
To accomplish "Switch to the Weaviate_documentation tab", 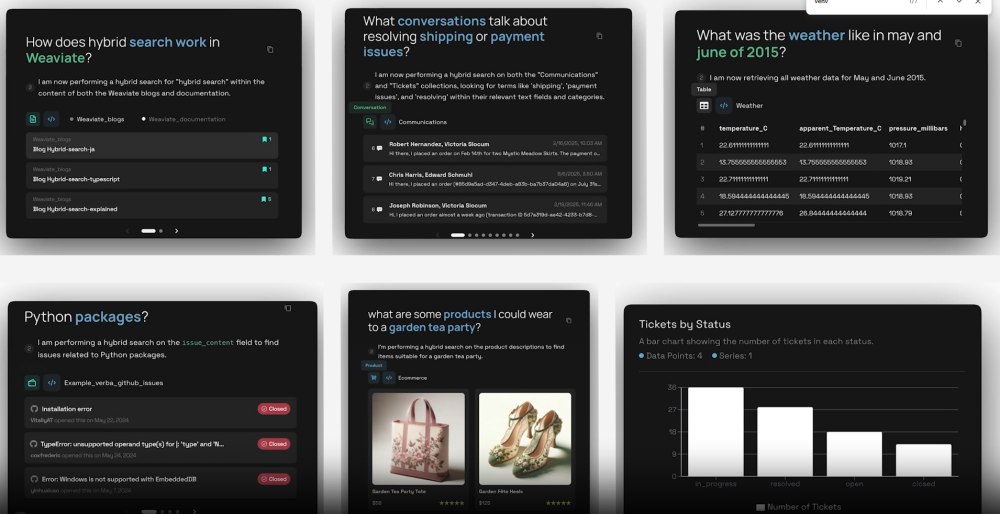I will pyautogui.click(x=184, y=119).
